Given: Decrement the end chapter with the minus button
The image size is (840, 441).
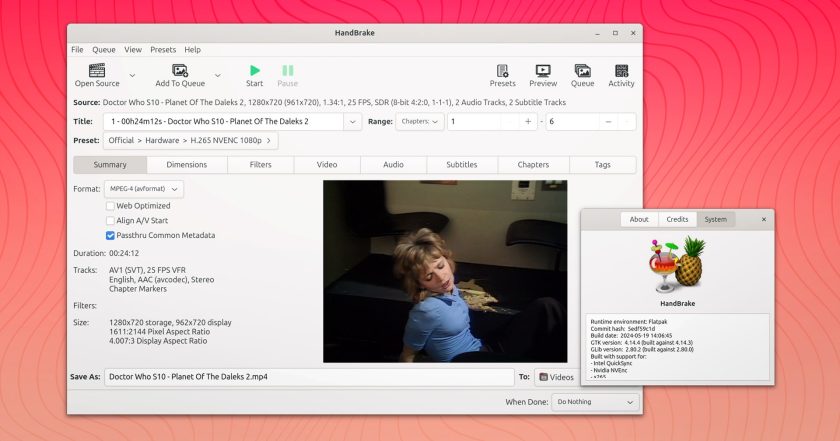Looking at the screenshot, I should [x=608, y=122].
